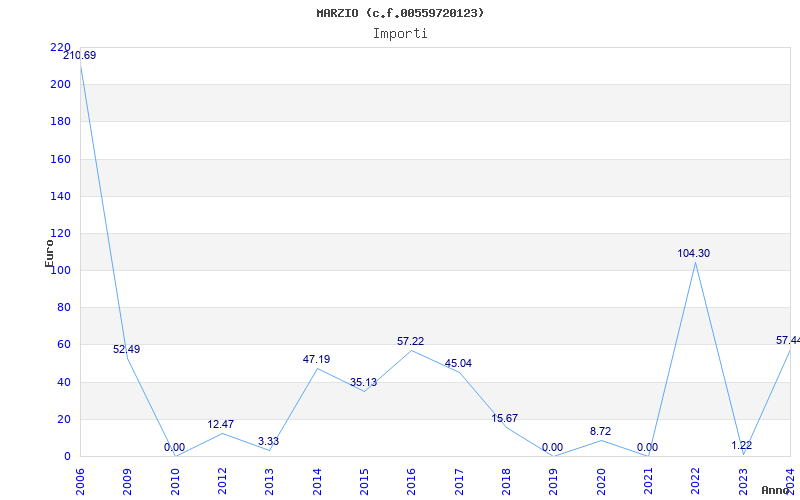This screenshot has height=500, width=800.
Task: Click the Importi subtitle
Action: [400, 34]
